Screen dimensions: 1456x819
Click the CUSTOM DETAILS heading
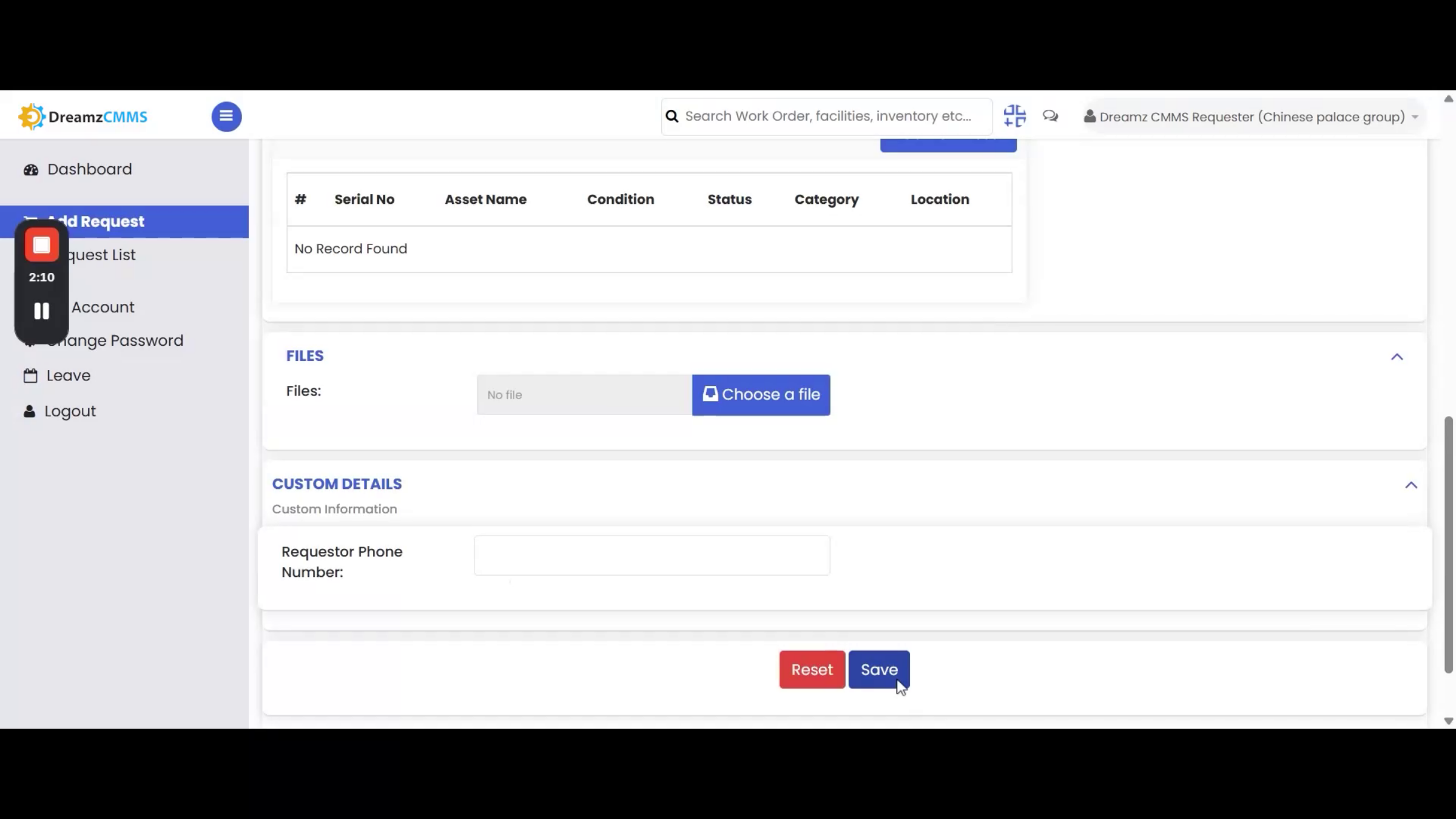click(x=337, y=484)
